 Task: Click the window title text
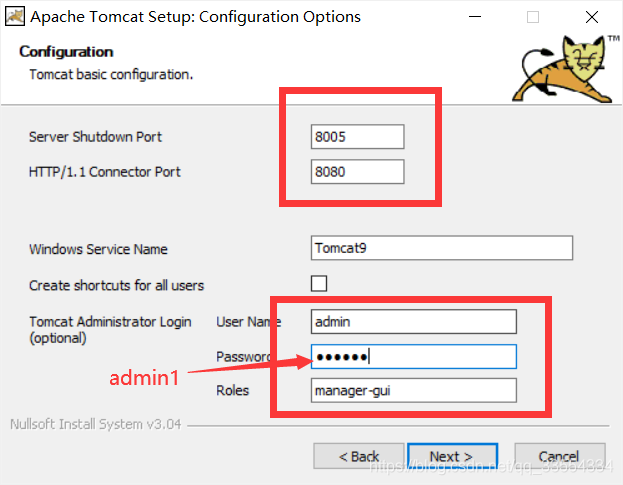195,17
